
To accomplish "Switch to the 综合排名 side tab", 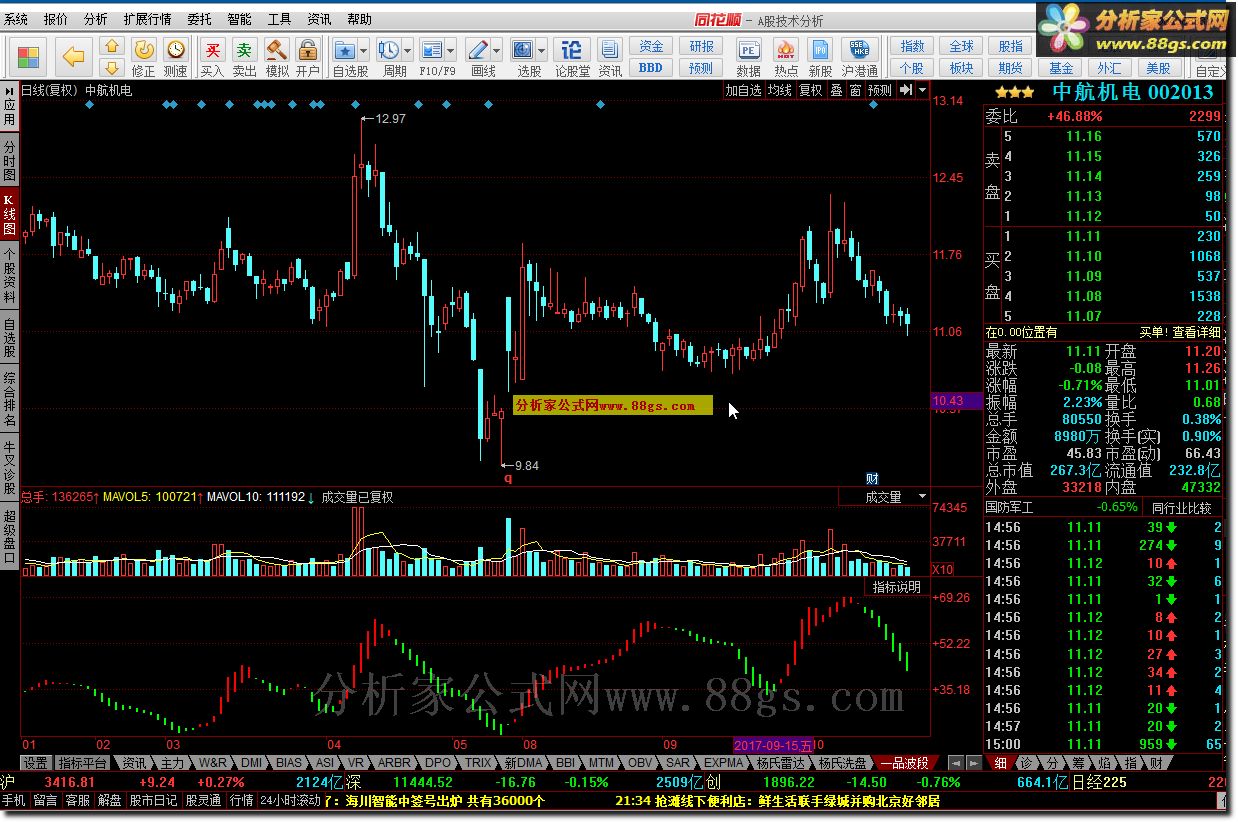I will [10, 400].
